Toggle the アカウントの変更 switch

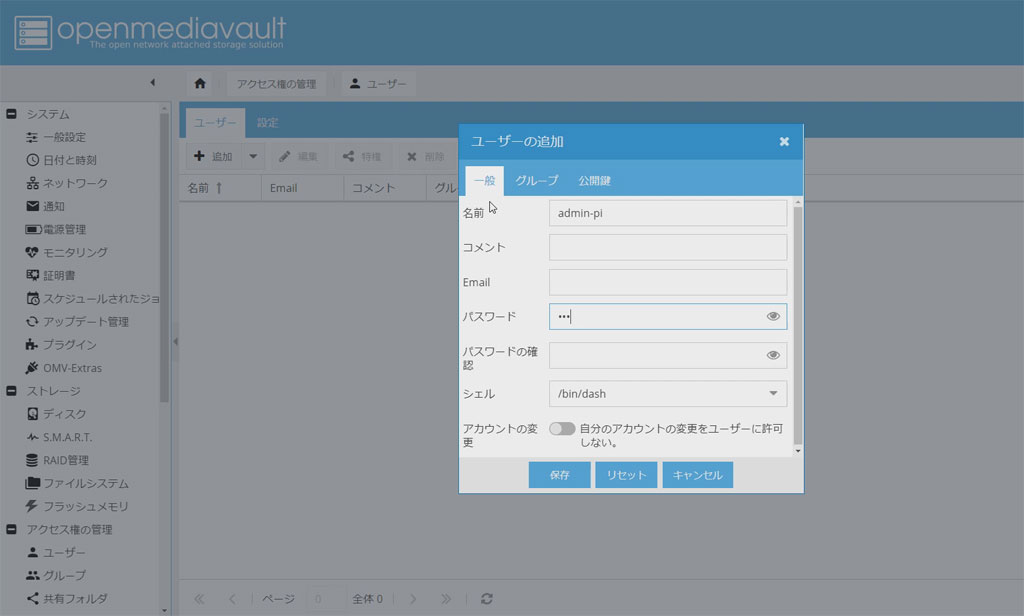point(562,429)
